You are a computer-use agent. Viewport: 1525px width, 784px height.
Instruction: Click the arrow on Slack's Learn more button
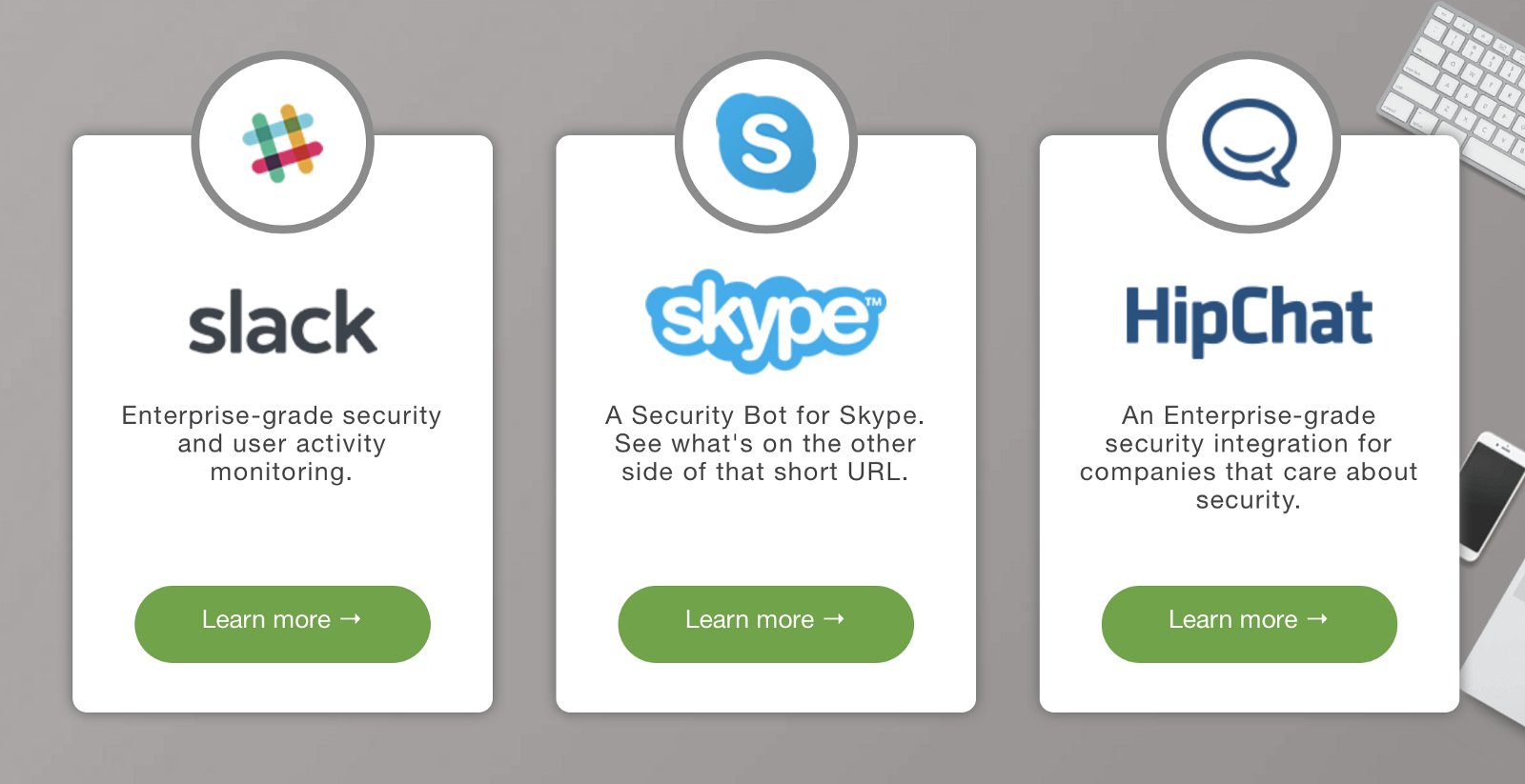pos(351,619)
